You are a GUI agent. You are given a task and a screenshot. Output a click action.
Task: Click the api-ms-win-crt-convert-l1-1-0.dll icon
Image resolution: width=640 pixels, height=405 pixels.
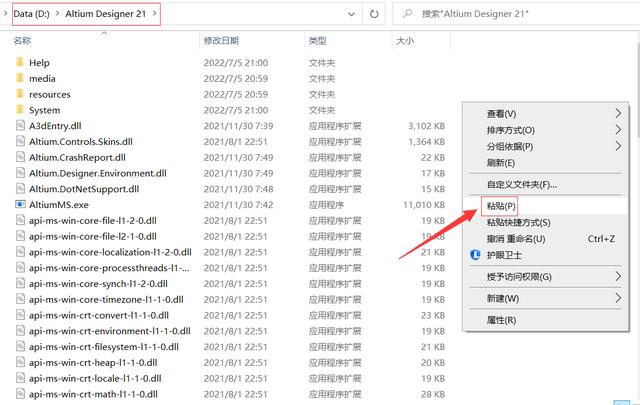pos(20,315)
